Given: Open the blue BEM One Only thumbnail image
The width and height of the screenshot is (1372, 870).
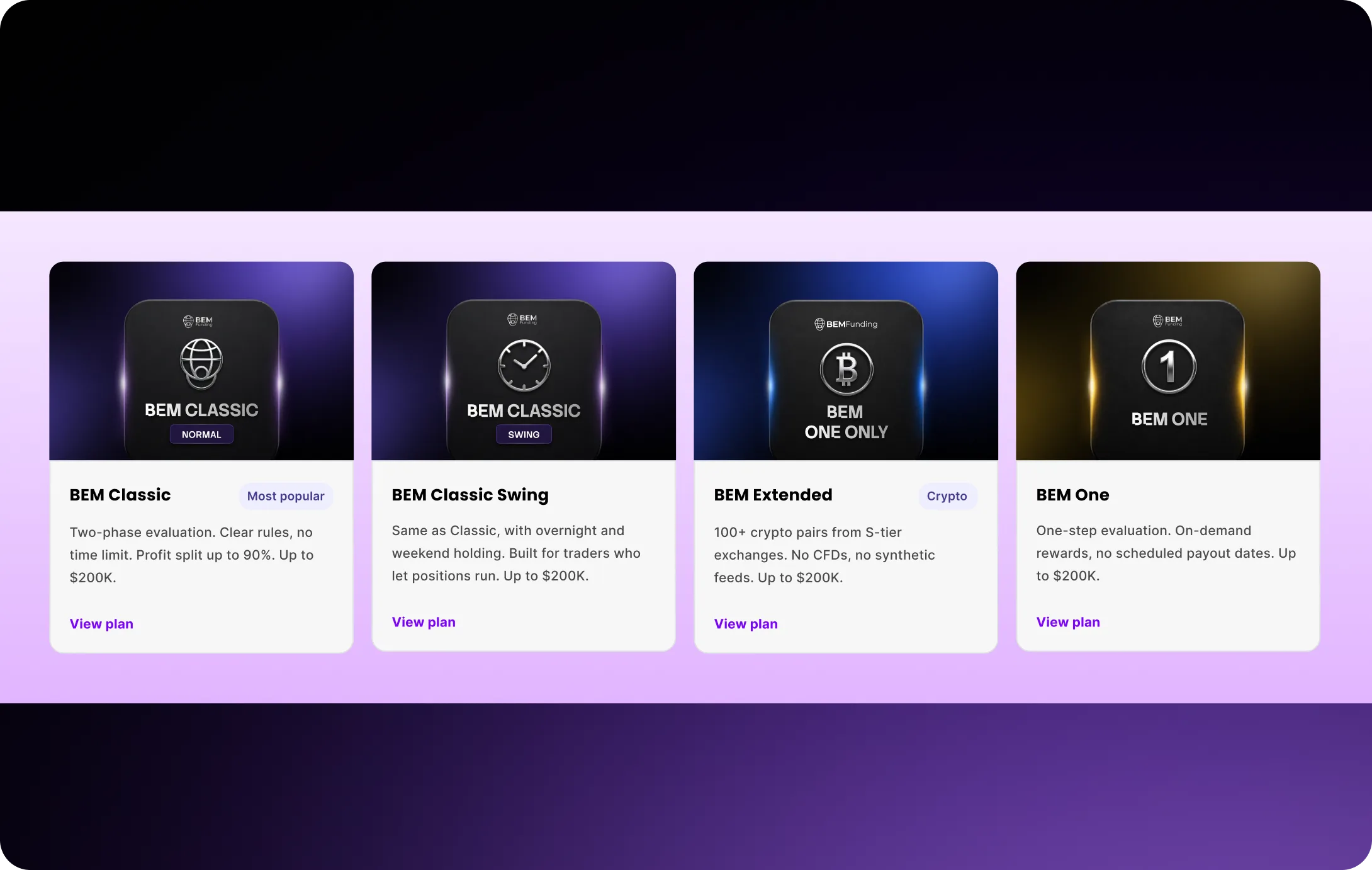Looking at the screenshot, I should [x=846, y=361].
